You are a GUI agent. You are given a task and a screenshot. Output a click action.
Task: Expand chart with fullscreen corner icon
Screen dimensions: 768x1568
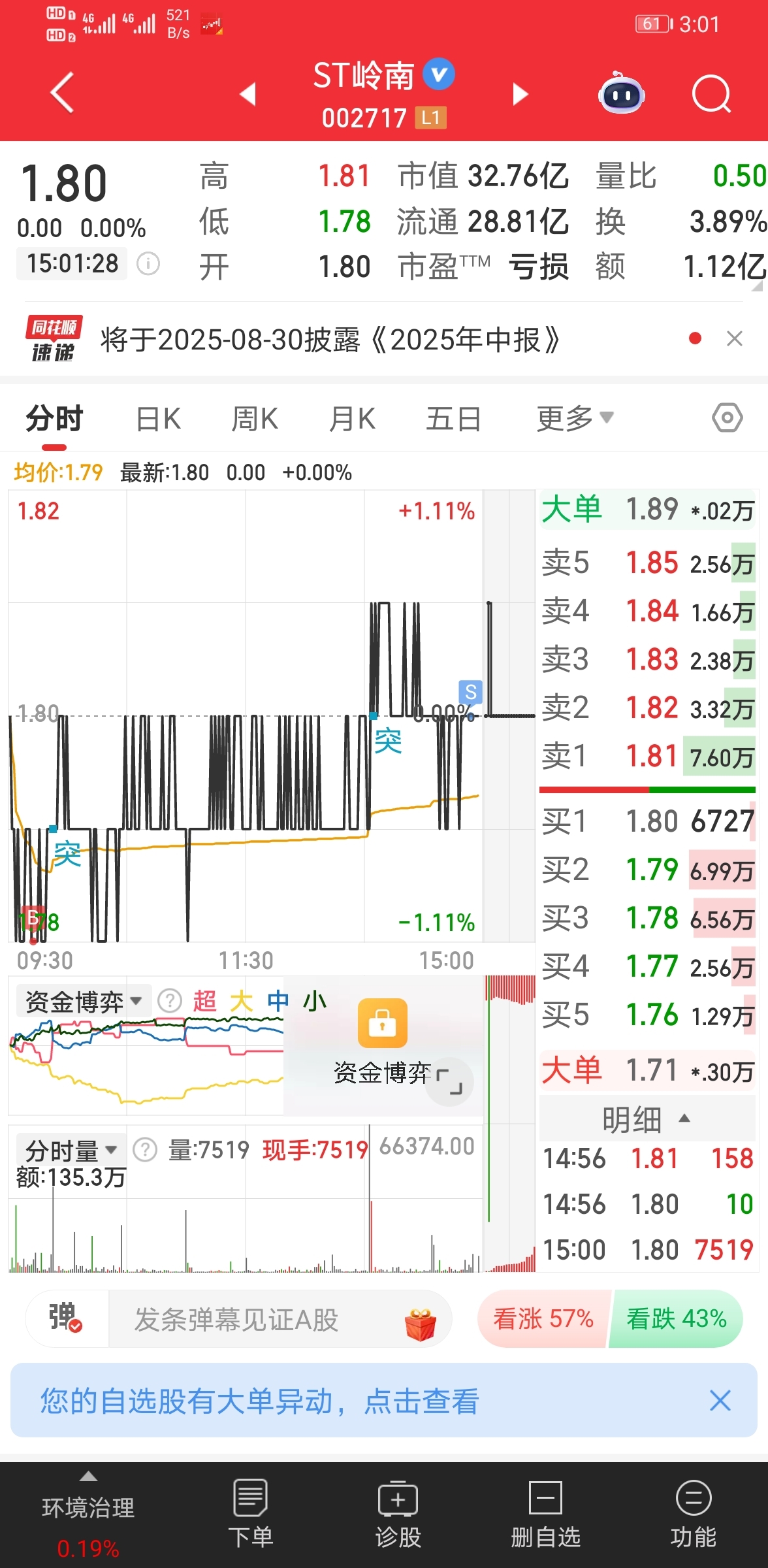(449, 1081)
